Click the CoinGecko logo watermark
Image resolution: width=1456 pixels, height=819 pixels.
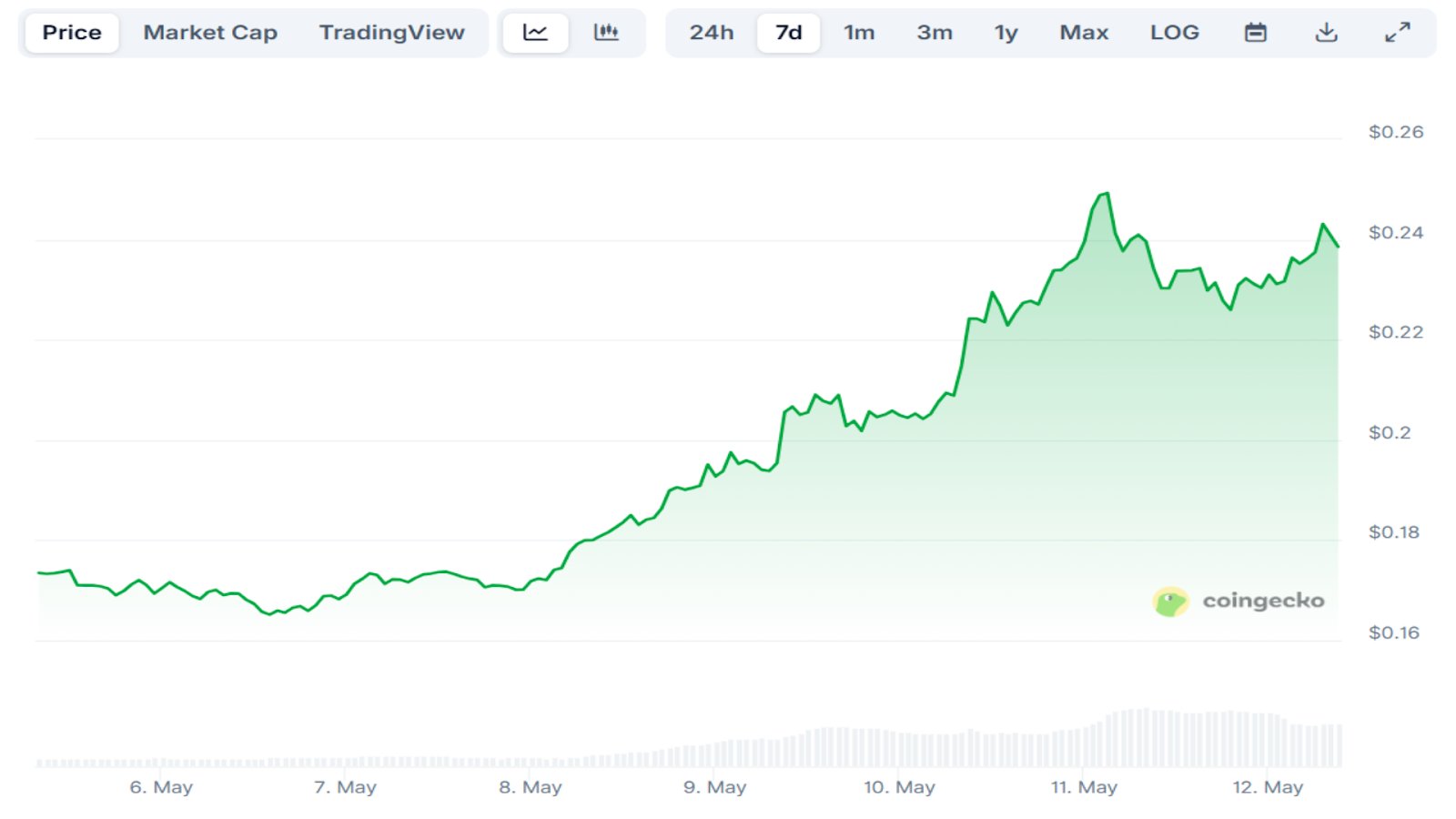[1238, 601]
